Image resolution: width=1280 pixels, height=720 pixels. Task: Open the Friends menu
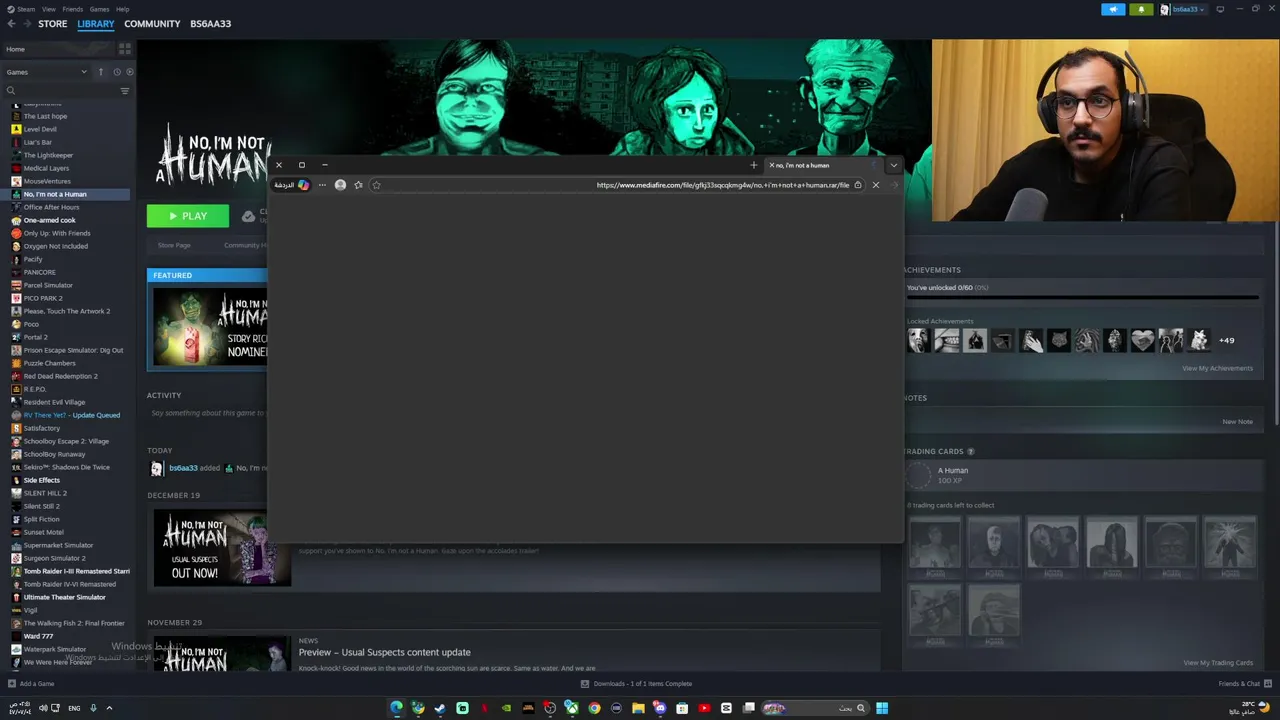[x=73, y=9]
